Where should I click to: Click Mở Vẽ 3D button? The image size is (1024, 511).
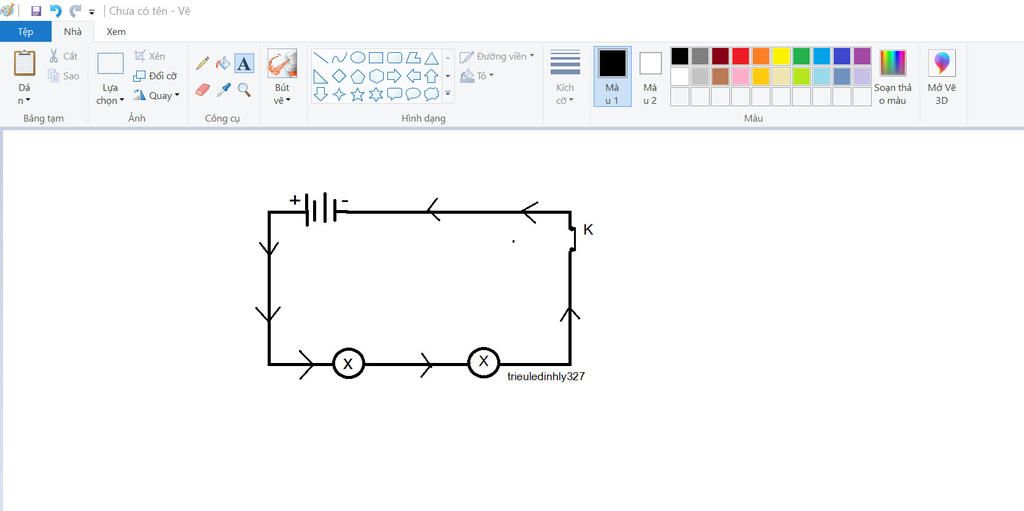[942, 77]
